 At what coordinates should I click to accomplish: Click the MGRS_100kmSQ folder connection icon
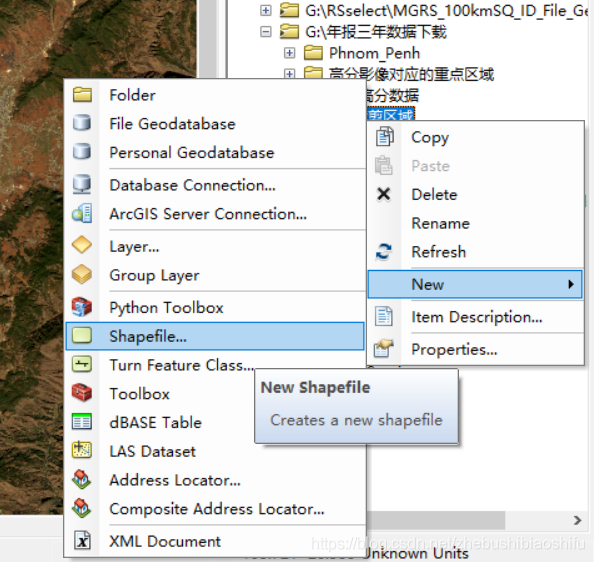(x=289, y=10)
